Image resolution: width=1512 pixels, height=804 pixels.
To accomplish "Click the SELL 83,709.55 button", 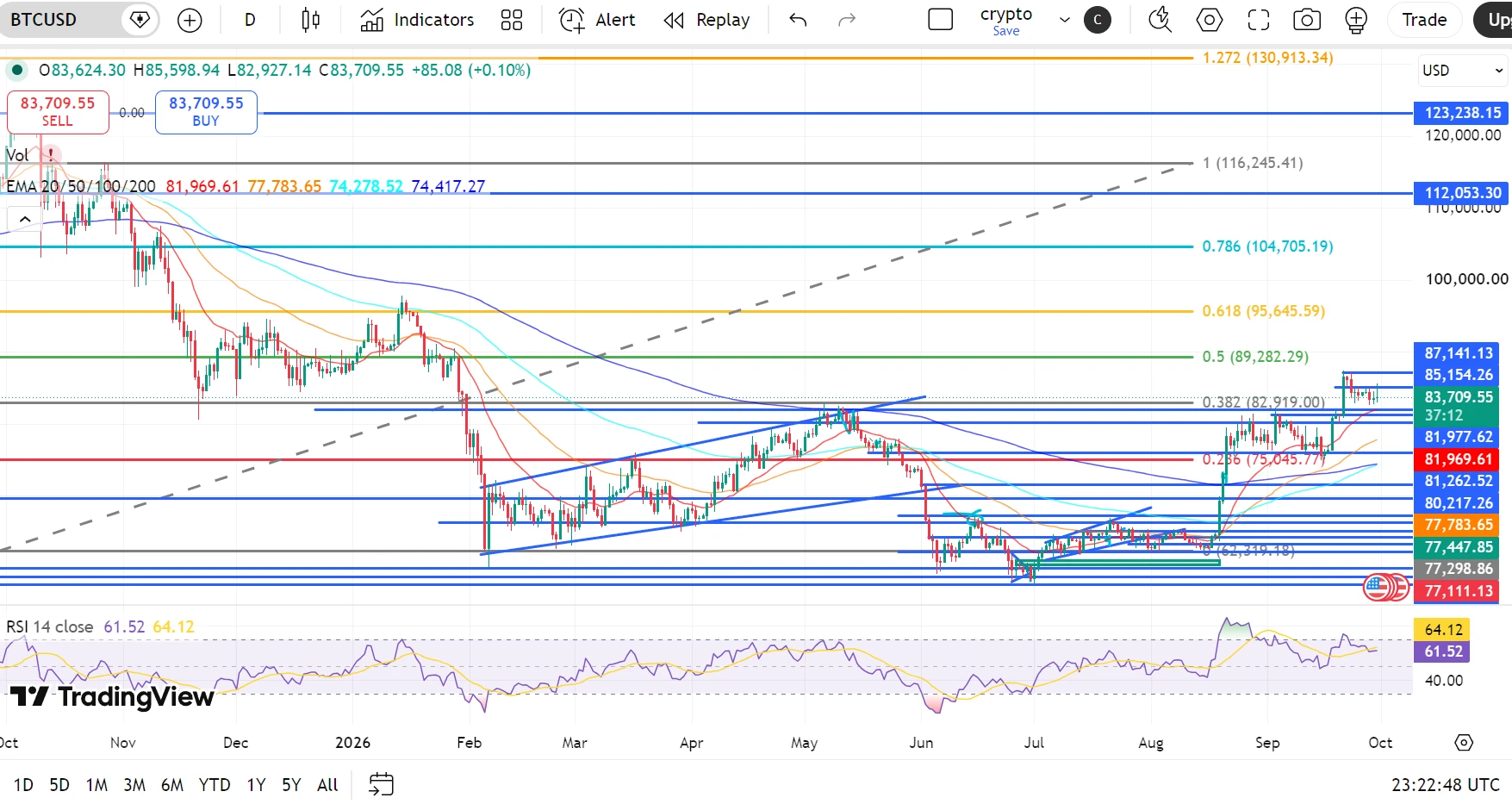I will tap(58, 112).
